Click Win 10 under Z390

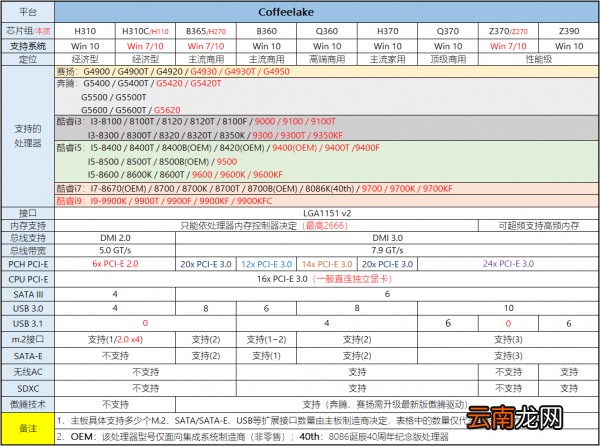click(569, 46)
